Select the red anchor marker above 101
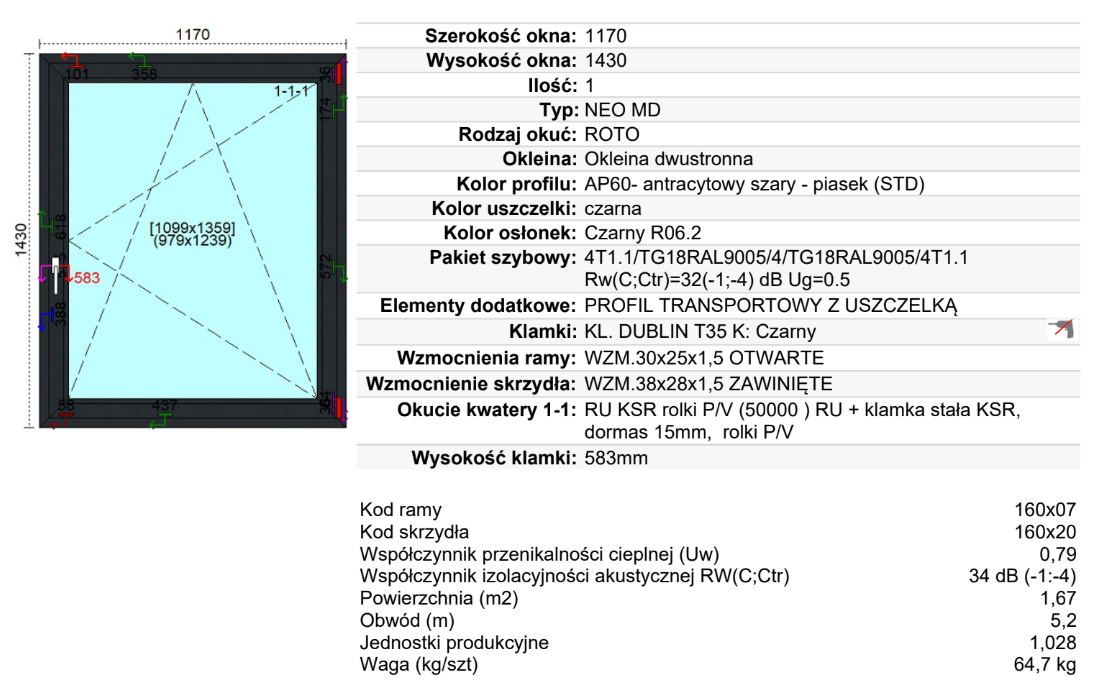1096x696 pixels. 71,59
